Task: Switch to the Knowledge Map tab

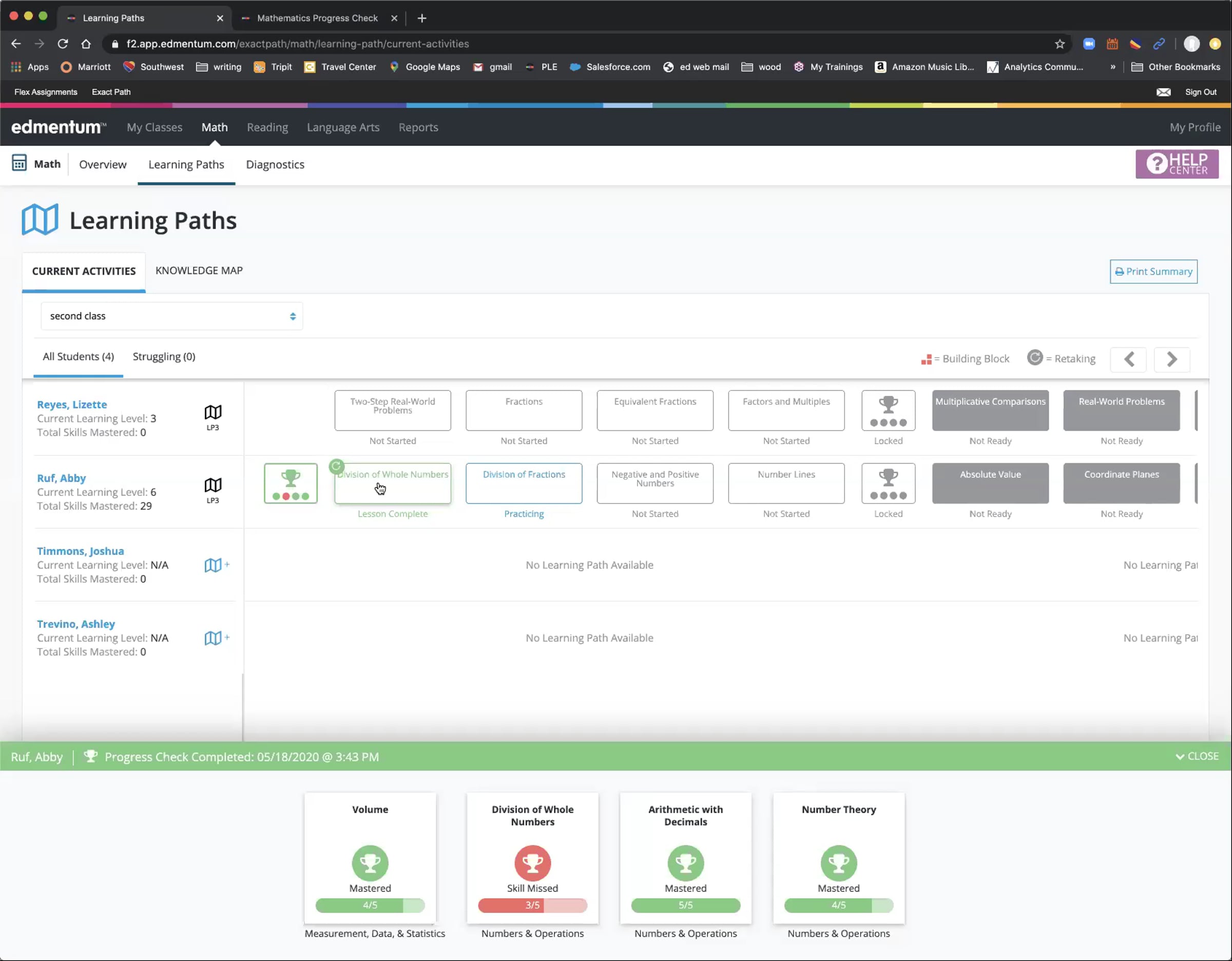Action: tap(199, 271)
